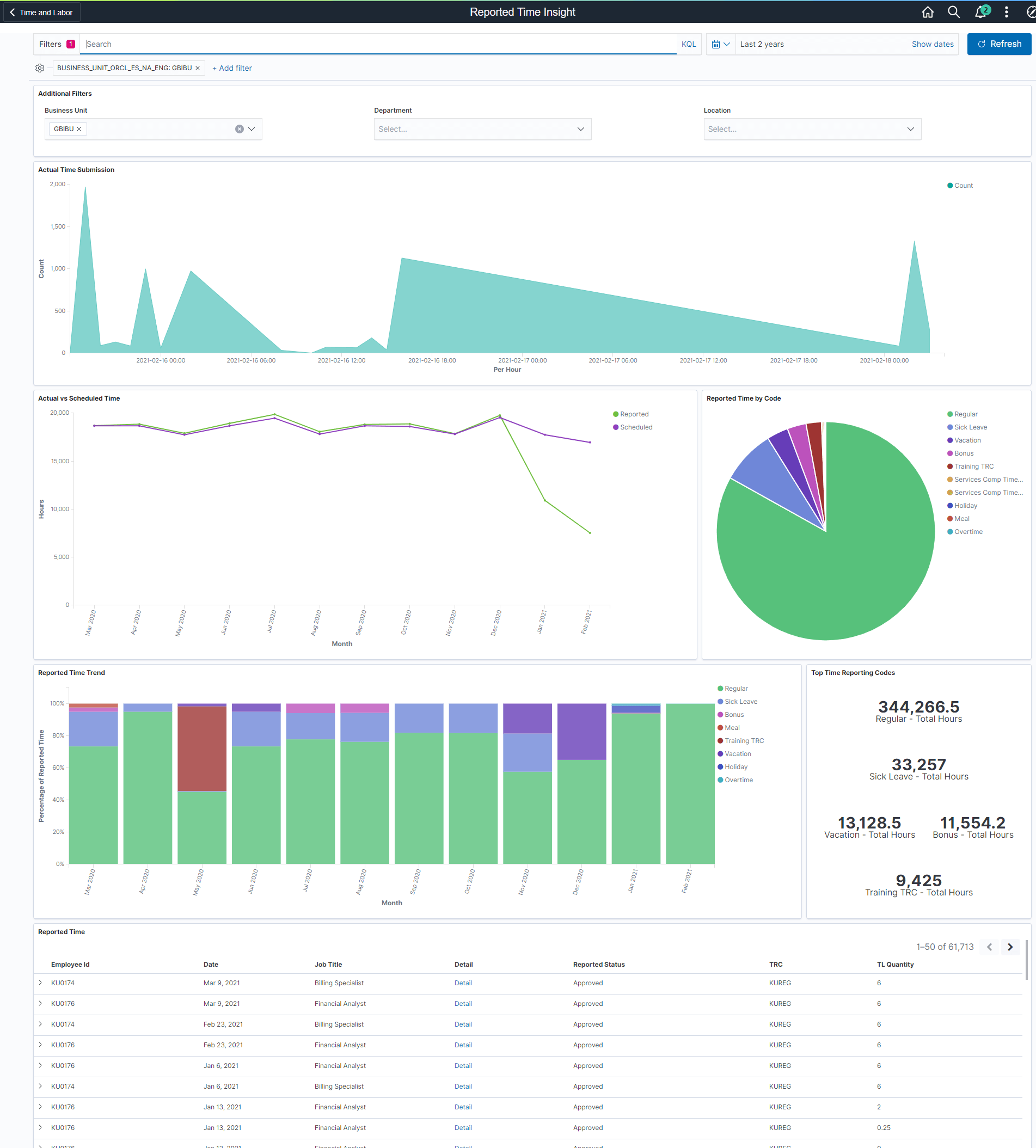Expand the first KU0174 table row
Image resolution: width=1036 pixels, height=1148 pixels.
[40, 983]
